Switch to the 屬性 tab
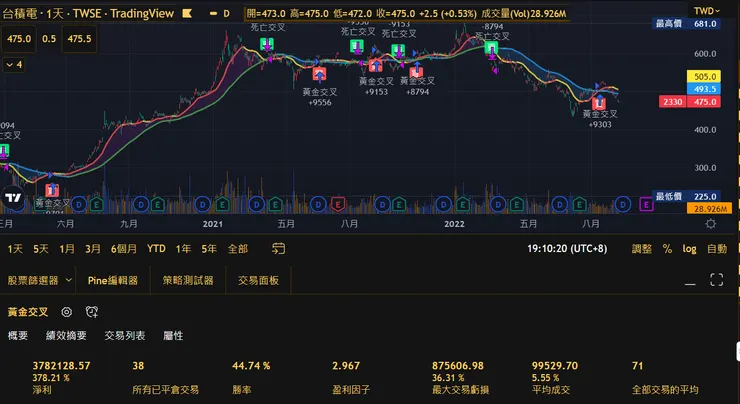This screenshot has height=404, width=740. click(x=173, y=336)
